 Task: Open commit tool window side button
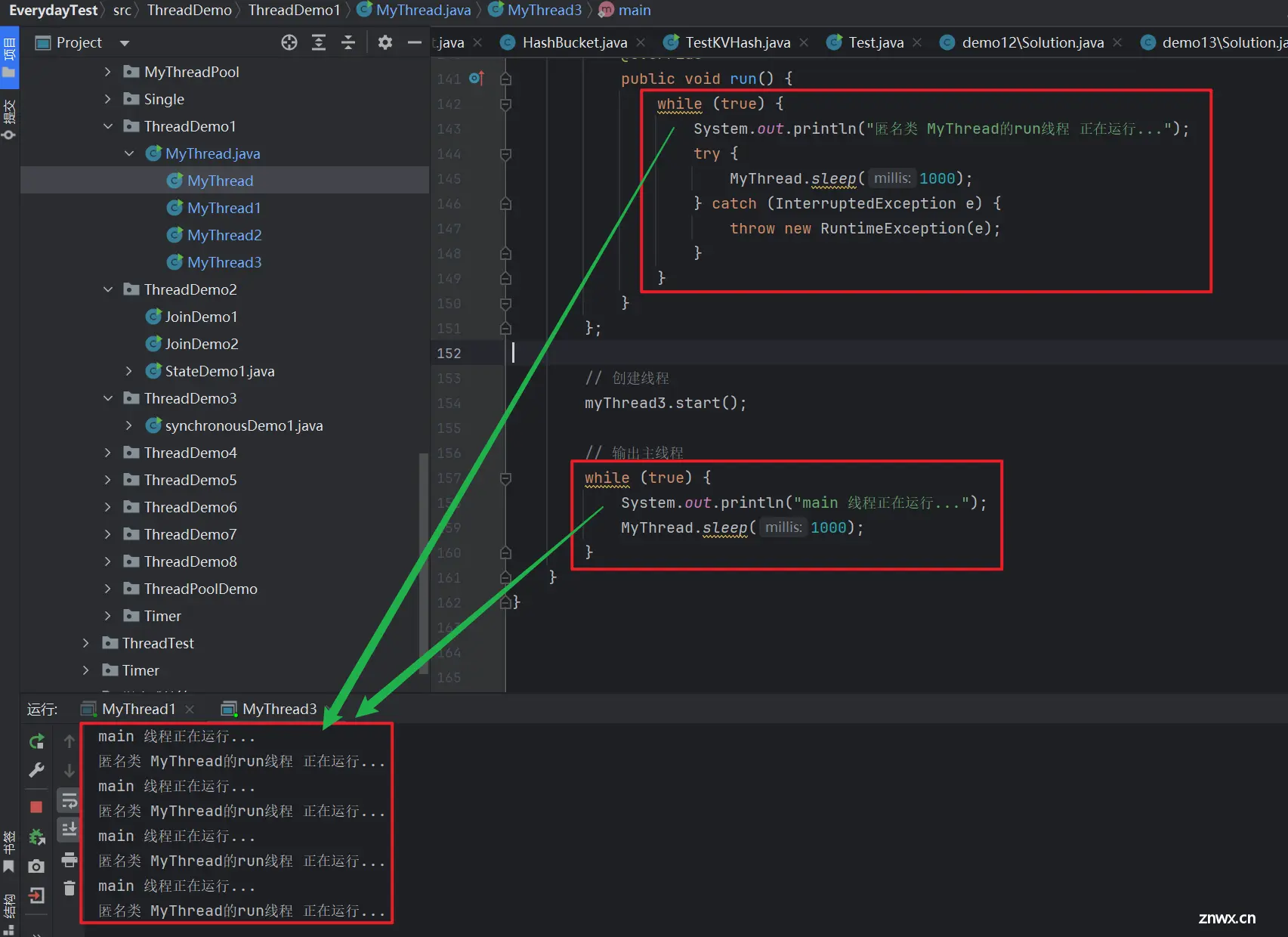(9, 119)
